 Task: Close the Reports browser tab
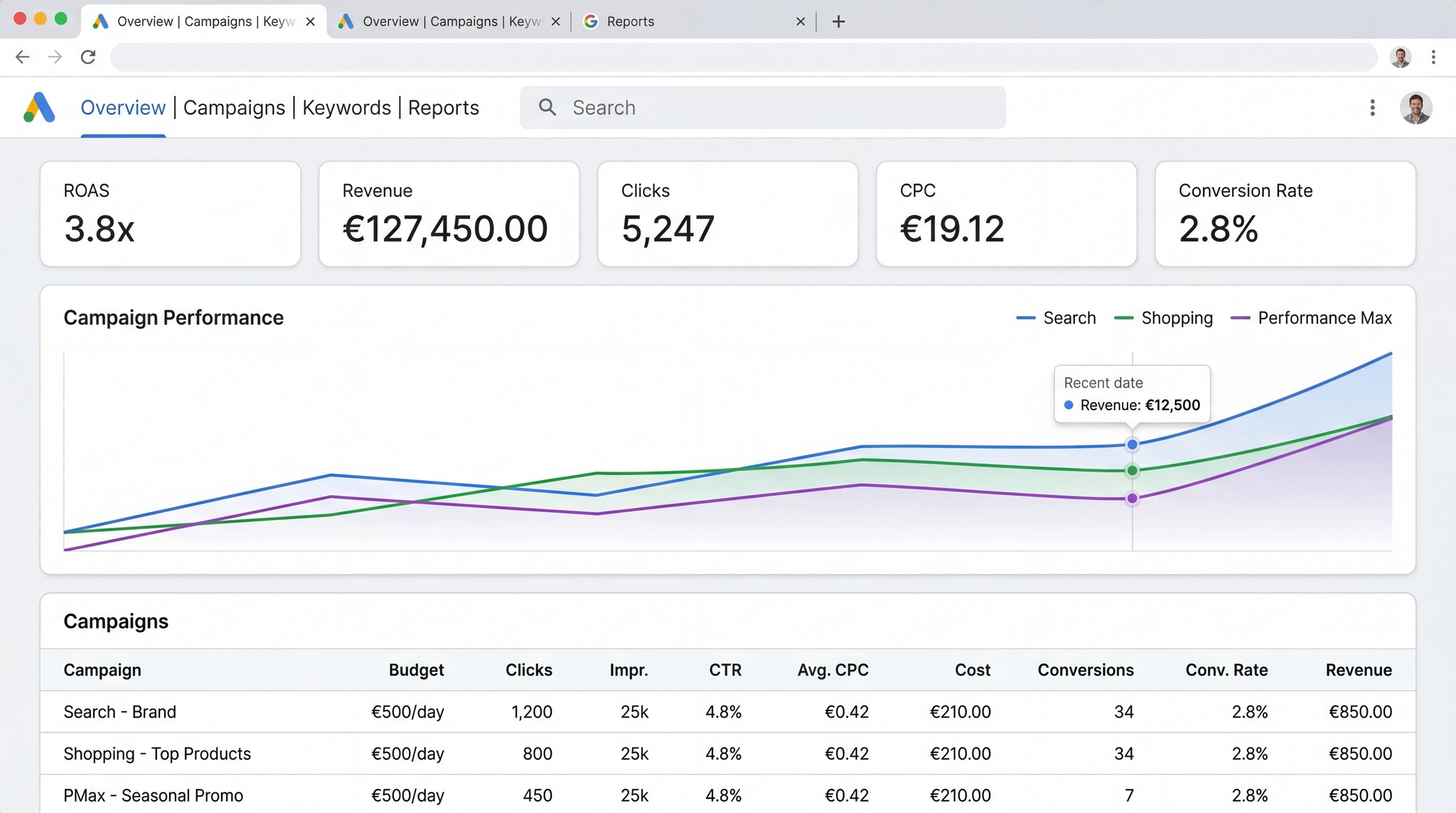click(801, 21)
